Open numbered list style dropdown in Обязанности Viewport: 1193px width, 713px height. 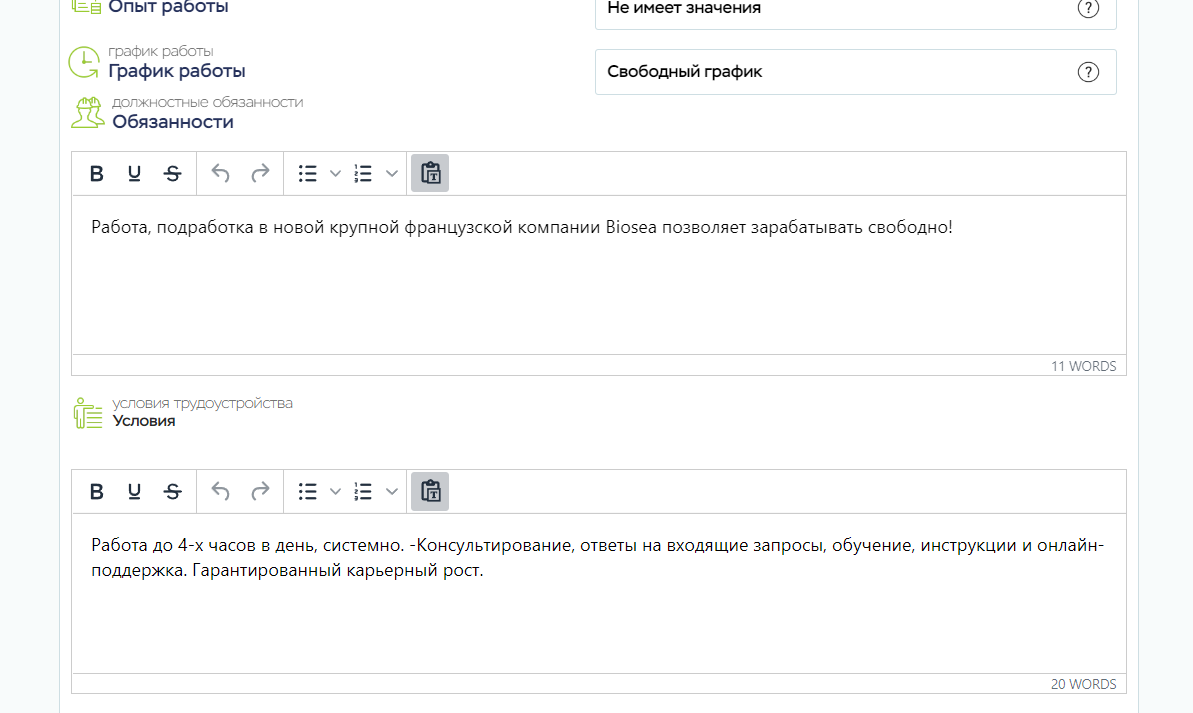[392, 174]
